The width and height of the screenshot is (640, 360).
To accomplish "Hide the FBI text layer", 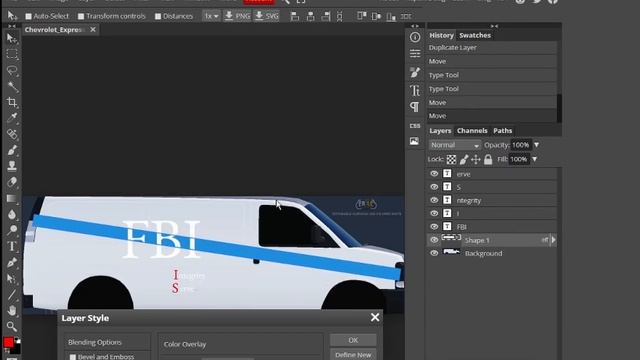I will pyautogui.click(x=434, y=226).
